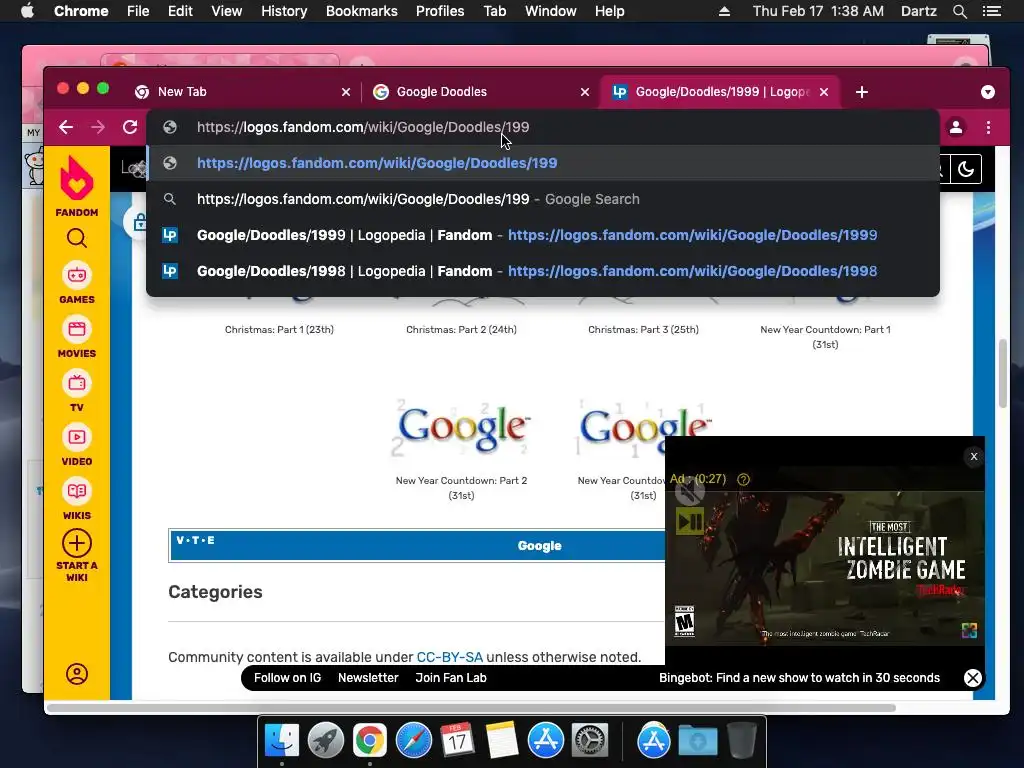
Task: Switch to the Google Doodles tab
Action: coord(480,92)
